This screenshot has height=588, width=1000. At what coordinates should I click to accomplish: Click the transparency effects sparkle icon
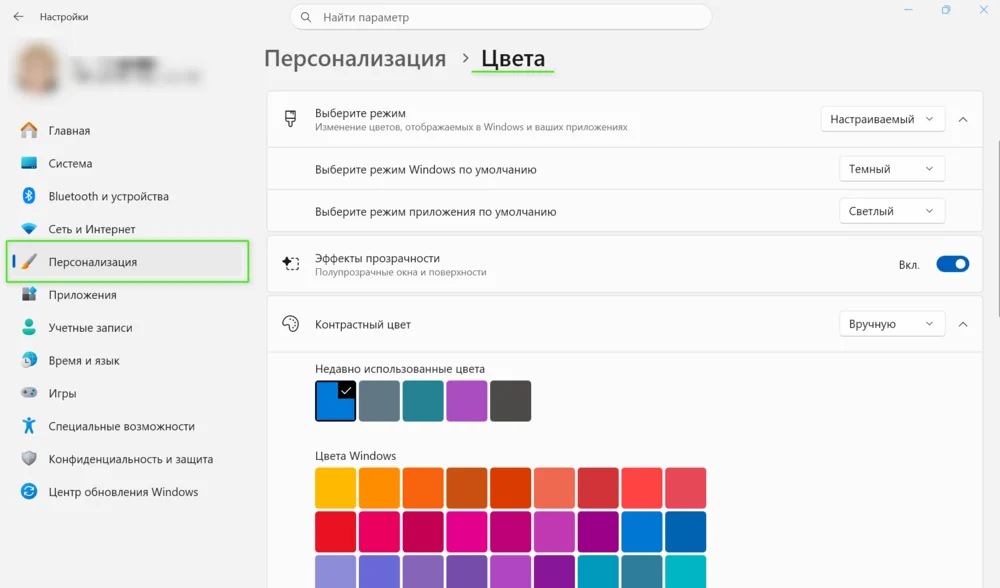coord(291,263)
